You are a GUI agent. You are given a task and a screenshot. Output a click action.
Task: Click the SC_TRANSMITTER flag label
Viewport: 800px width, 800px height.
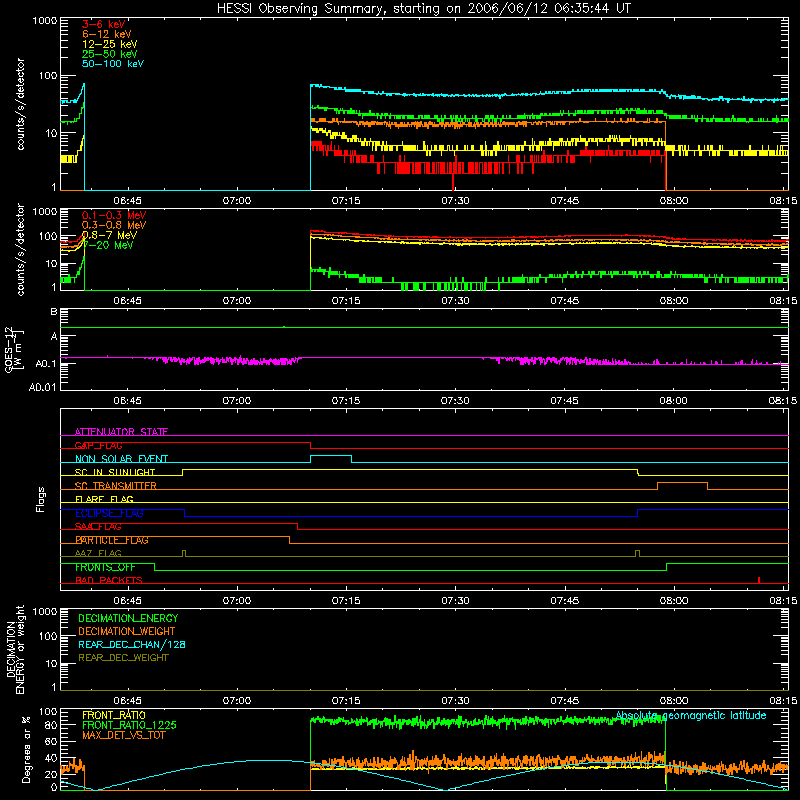(115, 486)
